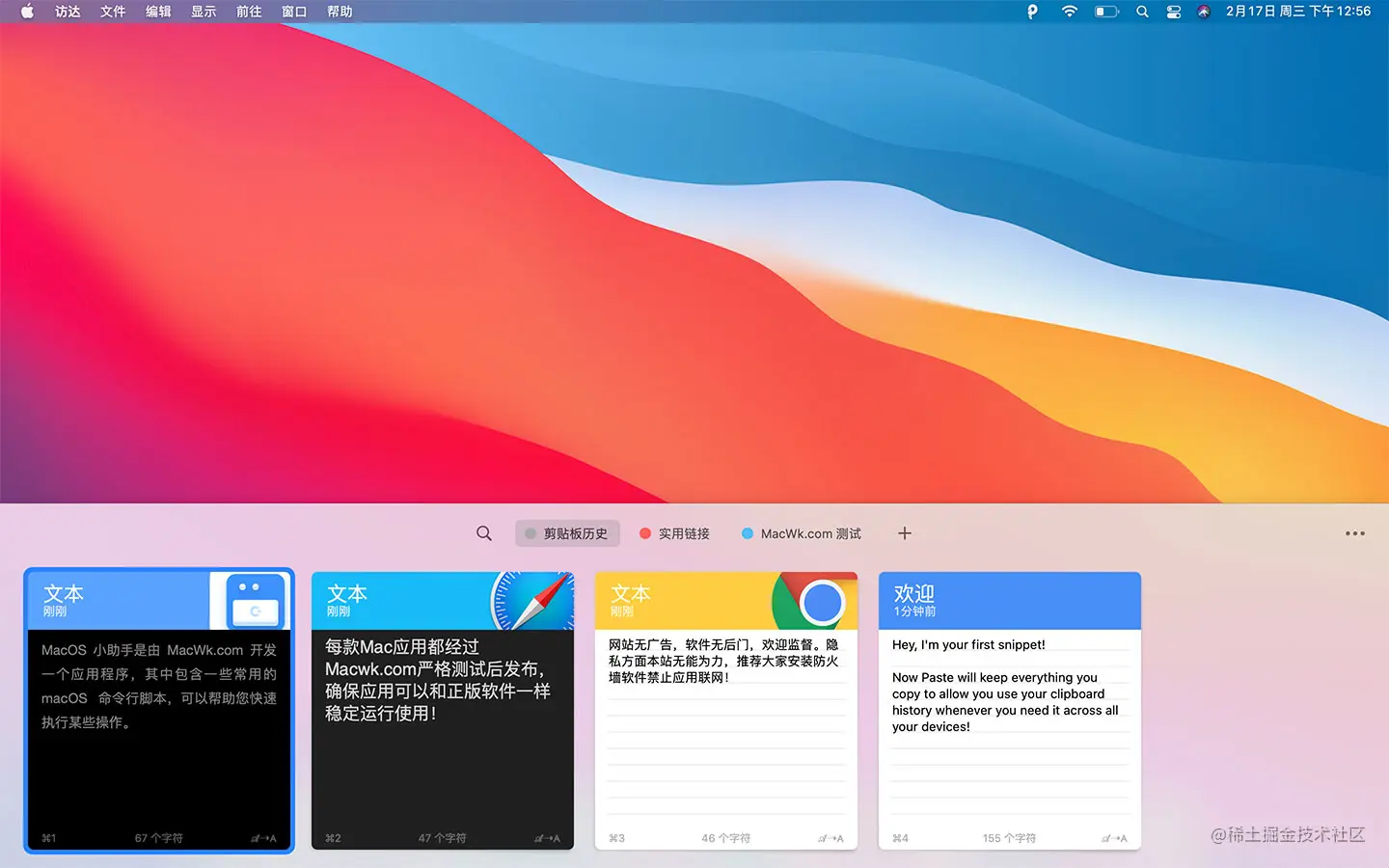Click "Hey, I'm your first snippet!" text

pyautogui.click(x=968, y=645)
